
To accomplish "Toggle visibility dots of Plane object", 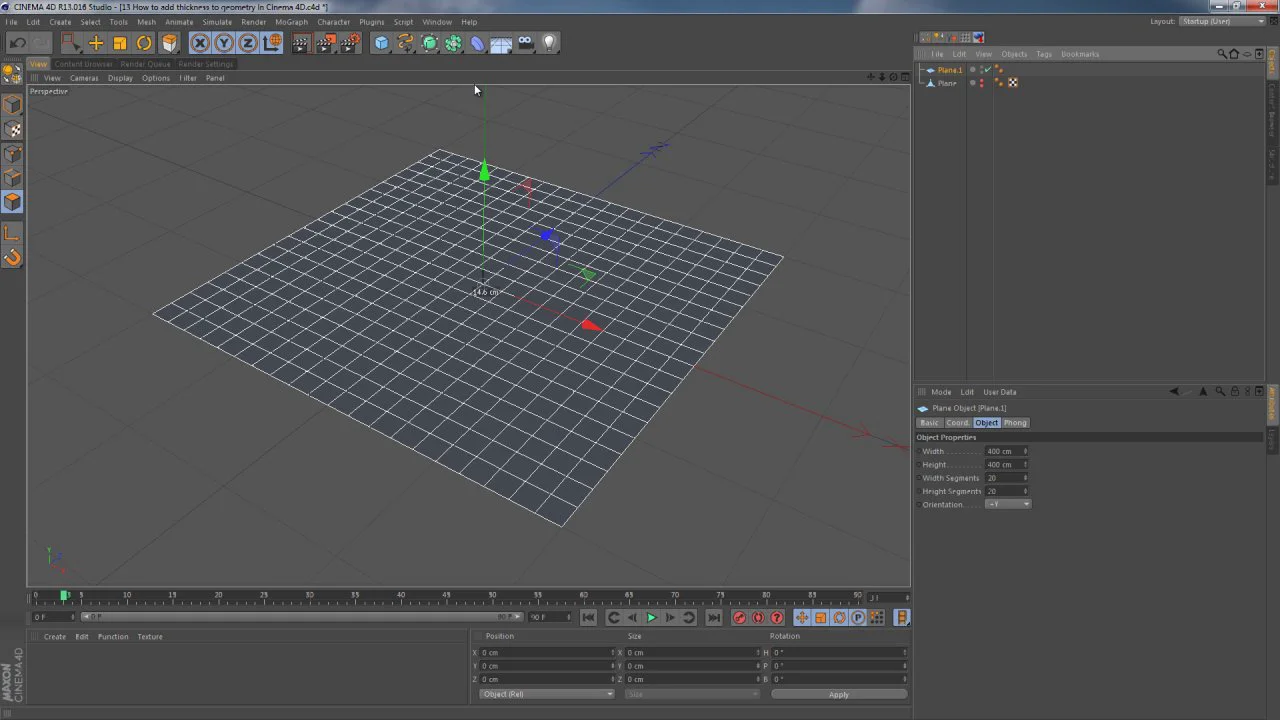I will (x=981, y=83).
